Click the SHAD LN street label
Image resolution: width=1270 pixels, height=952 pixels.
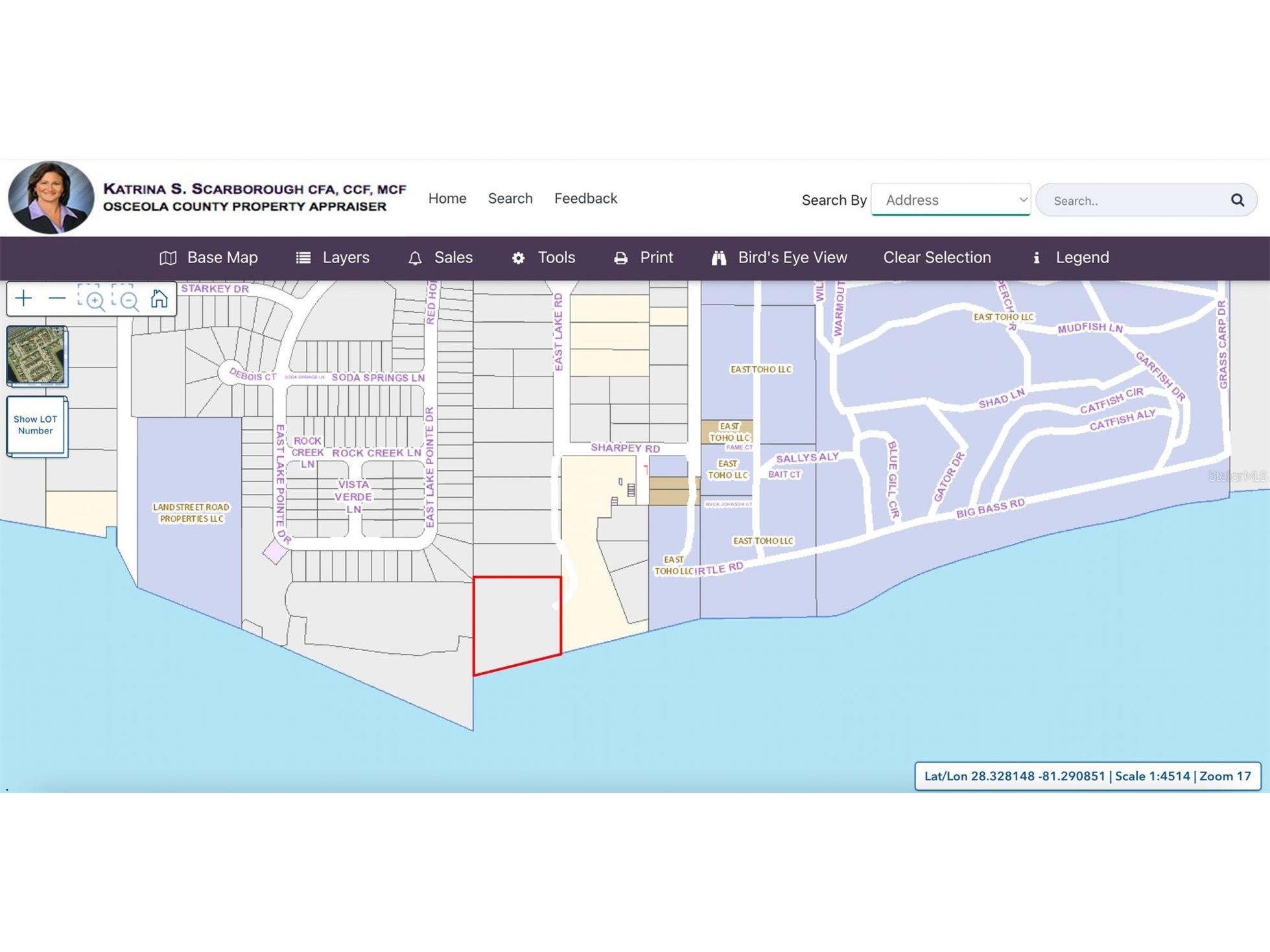[1002, 398]
